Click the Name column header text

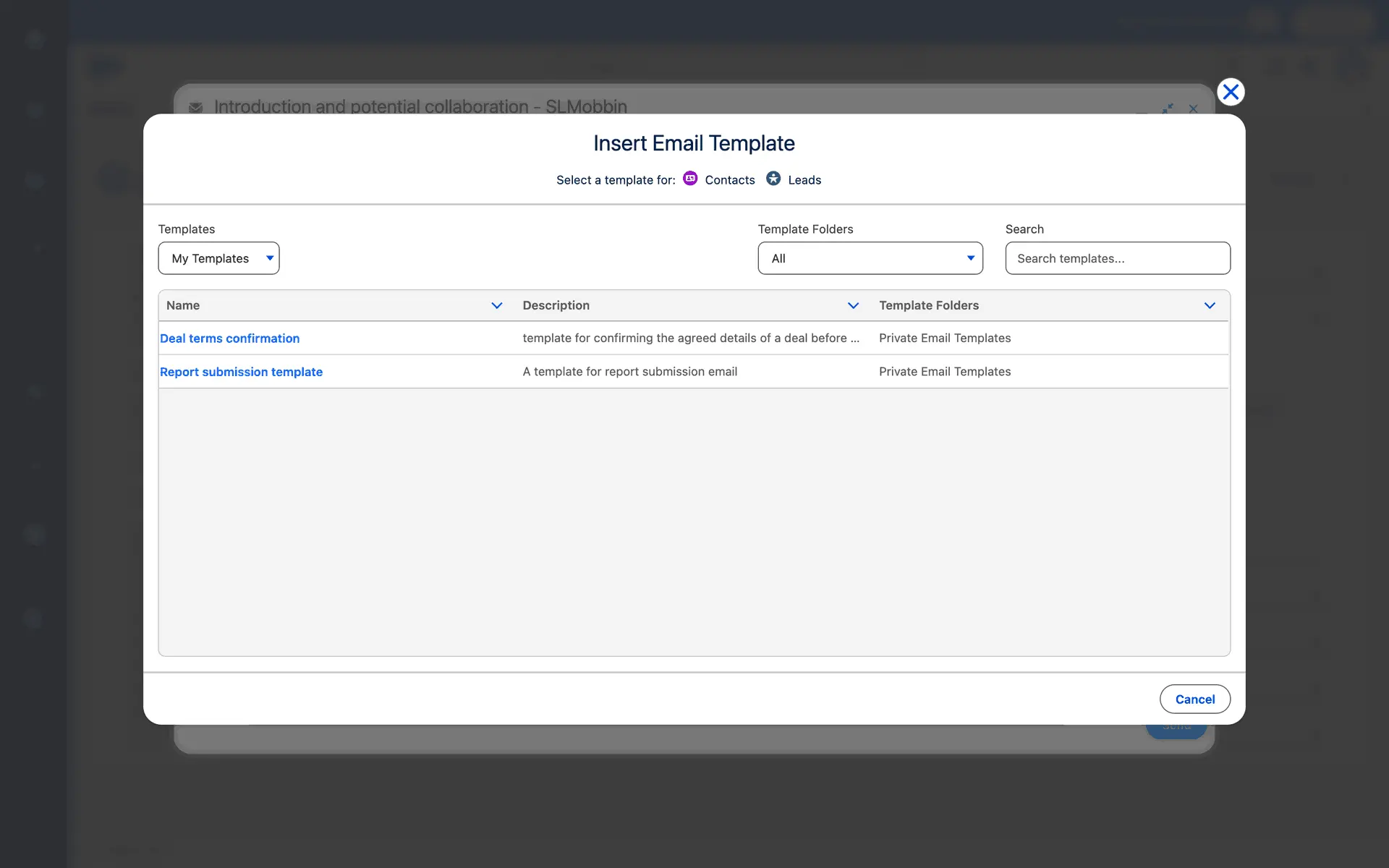pos(183,305)
